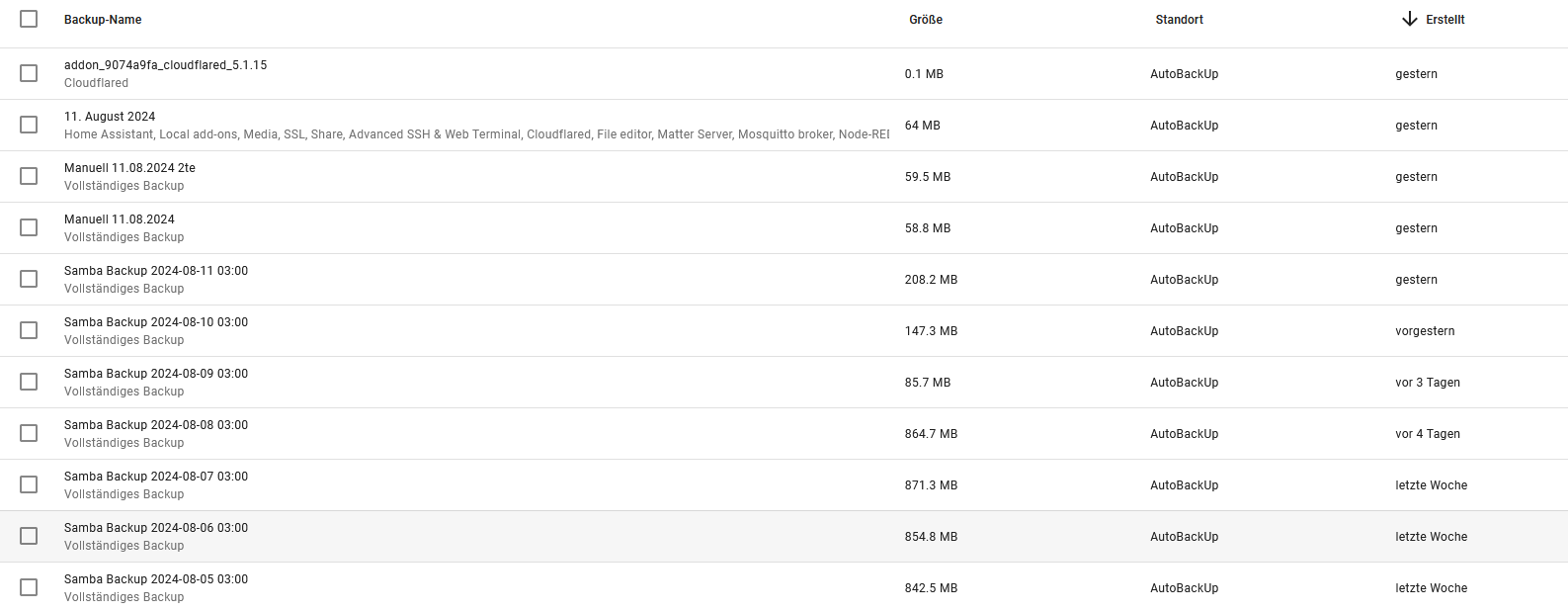This screenshot has width=1568, height=612.
Task: Sort by the Standort column header
Action: pos(1179,20)
